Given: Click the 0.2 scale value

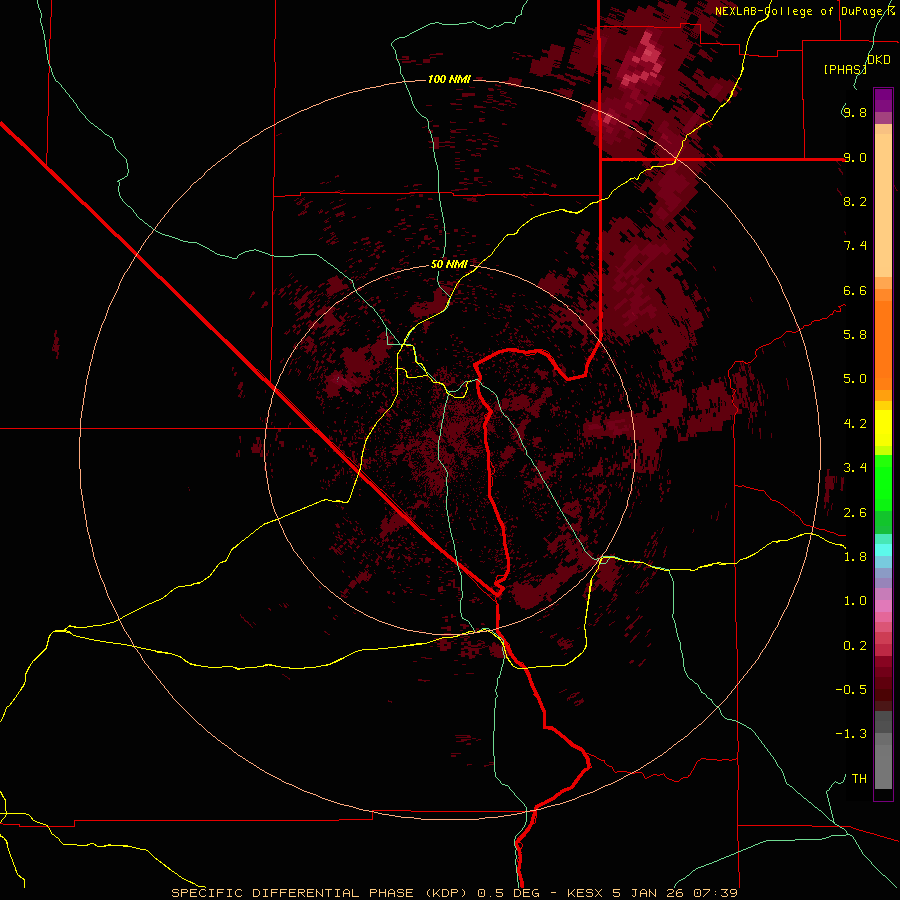Looking at the screenshot, I should pos(855,646).
